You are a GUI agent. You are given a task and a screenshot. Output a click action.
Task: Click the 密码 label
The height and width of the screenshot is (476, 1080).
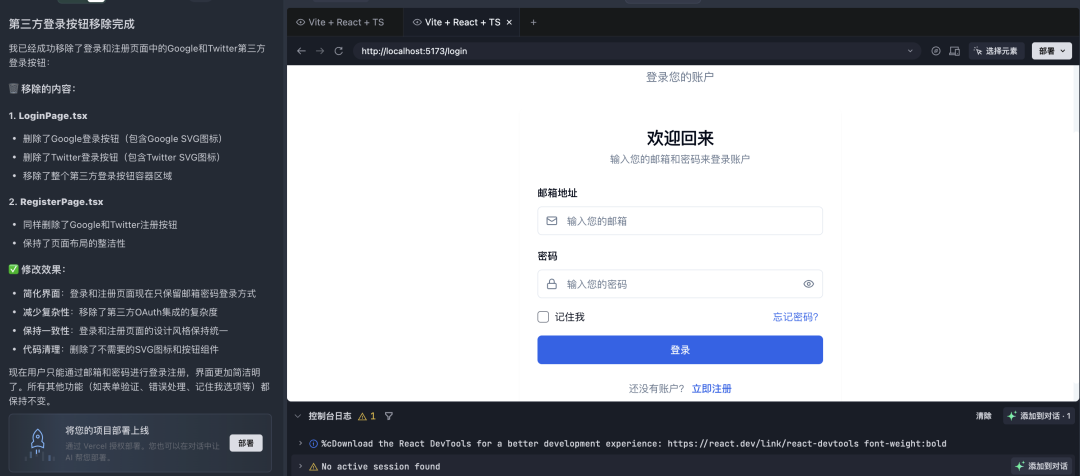[548, 256]
